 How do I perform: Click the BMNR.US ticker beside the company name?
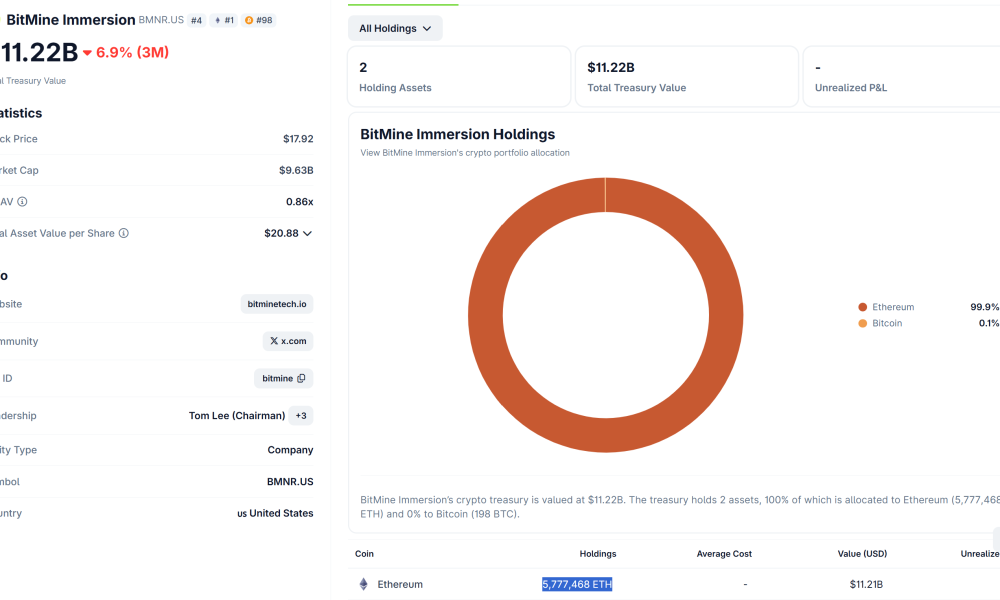161,20
